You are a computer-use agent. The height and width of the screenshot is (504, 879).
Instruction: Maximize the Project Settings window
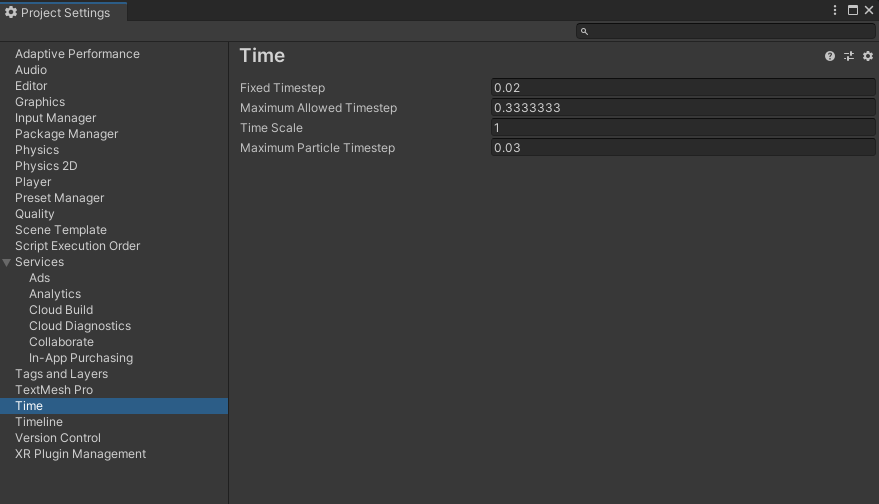[853, 10]
